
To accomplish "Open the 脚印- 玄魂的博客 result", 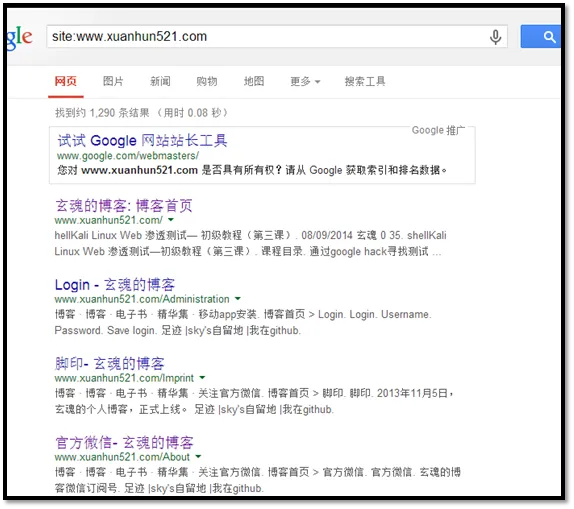I will pyautogui.click(x=109, y=363).
